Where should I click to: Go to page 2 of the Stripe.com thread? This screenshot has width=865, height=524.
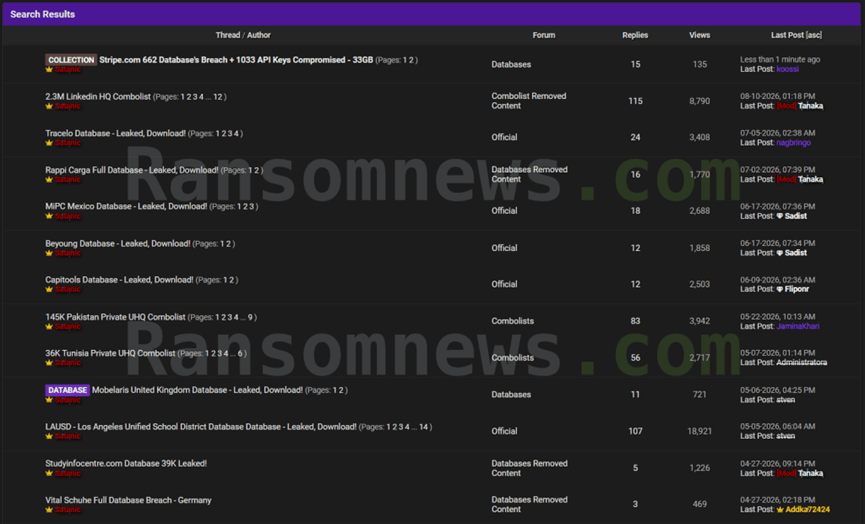(x=411, y=60)
